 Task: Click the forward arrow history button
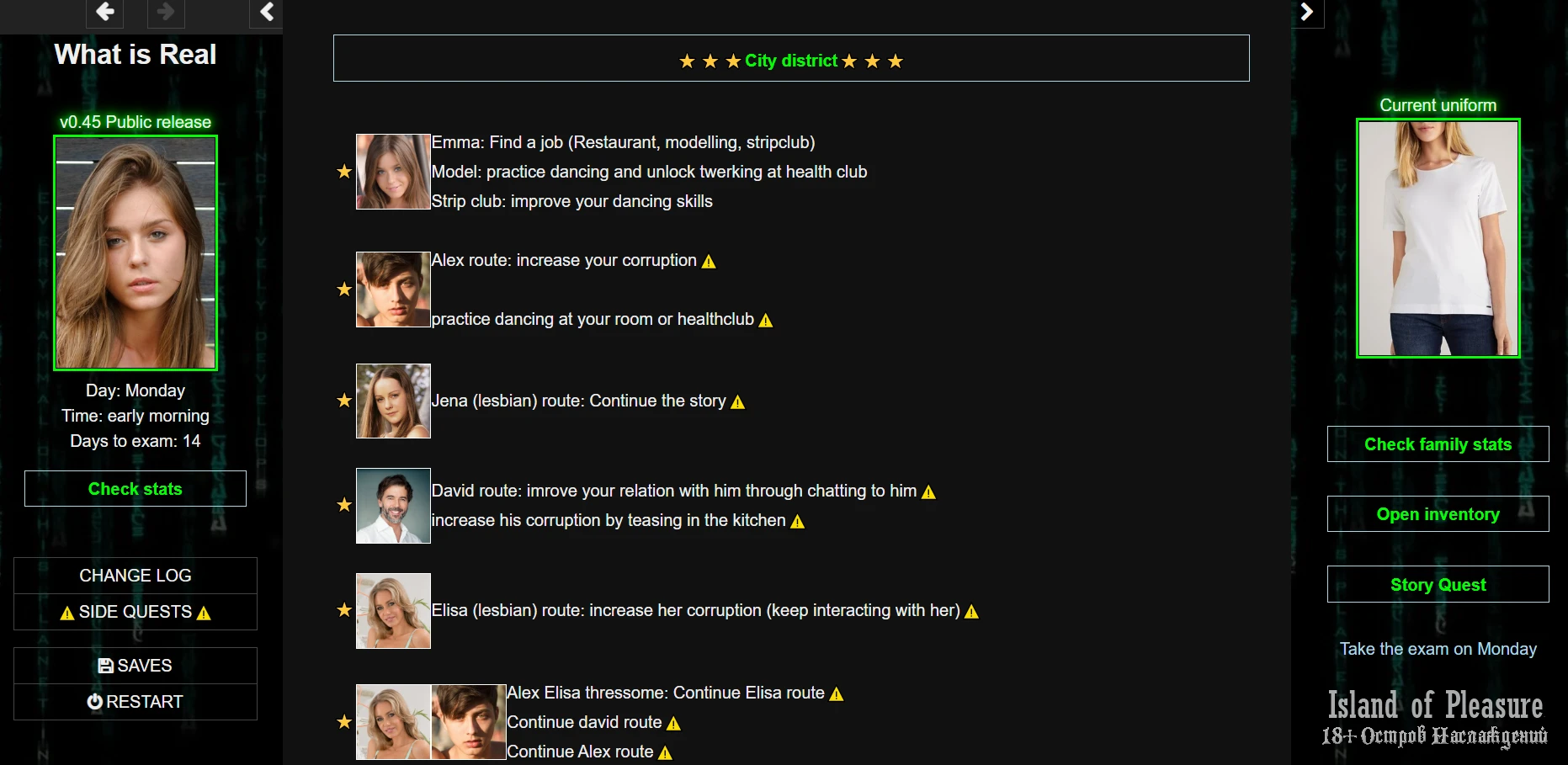[166, 12]
